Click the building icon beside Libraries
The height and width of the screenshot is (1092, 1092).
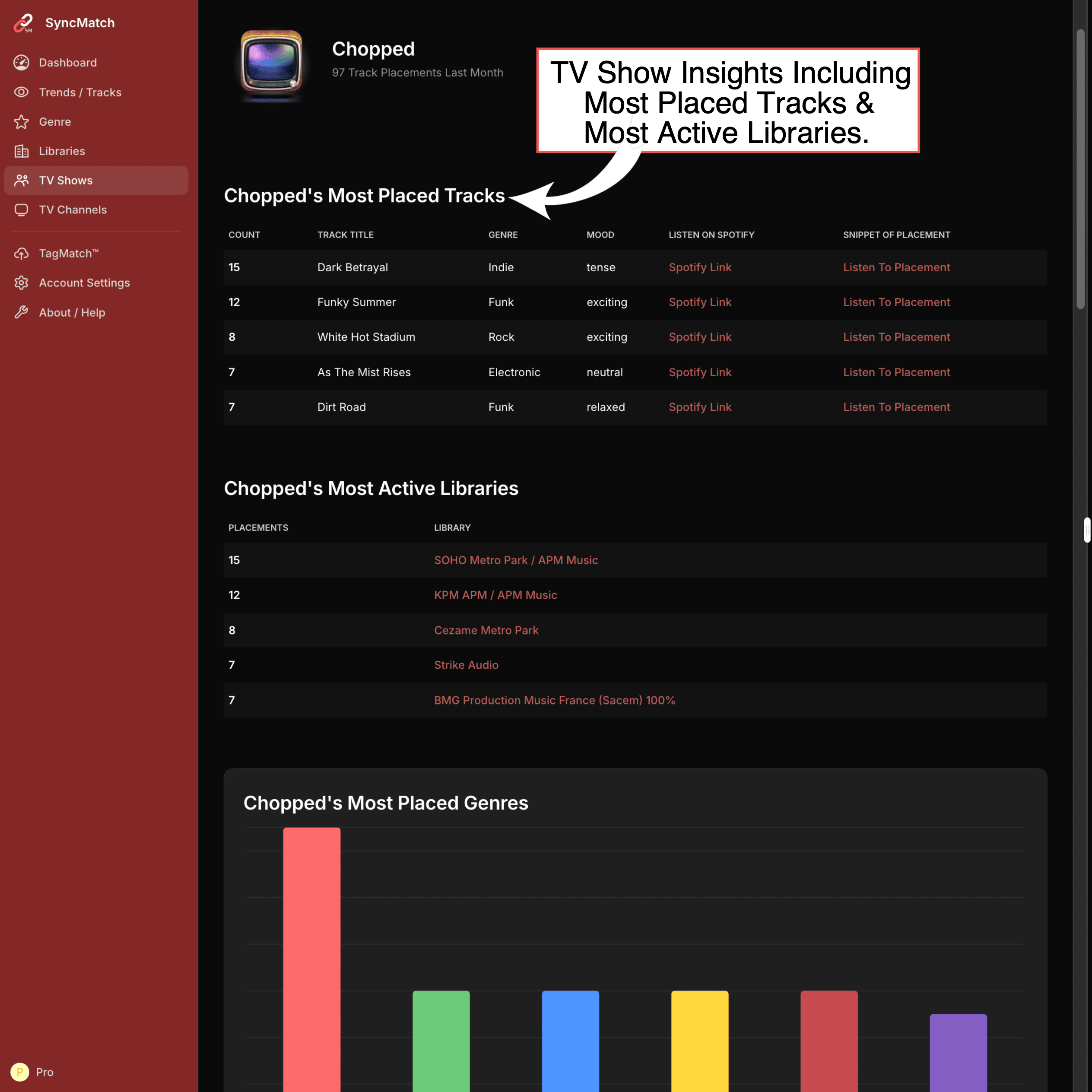coord(22,151)
